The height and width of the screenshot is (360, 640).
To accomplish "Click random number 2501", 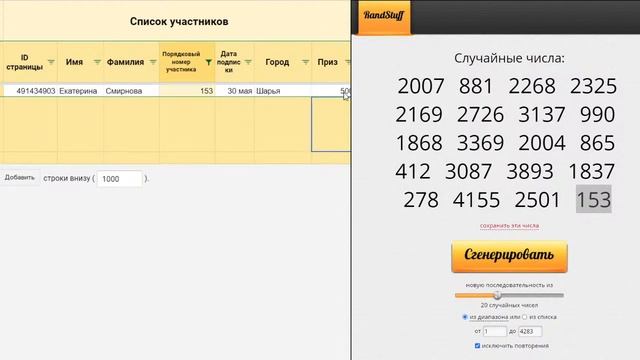I will pyautogui.click(x=538, y=200).
